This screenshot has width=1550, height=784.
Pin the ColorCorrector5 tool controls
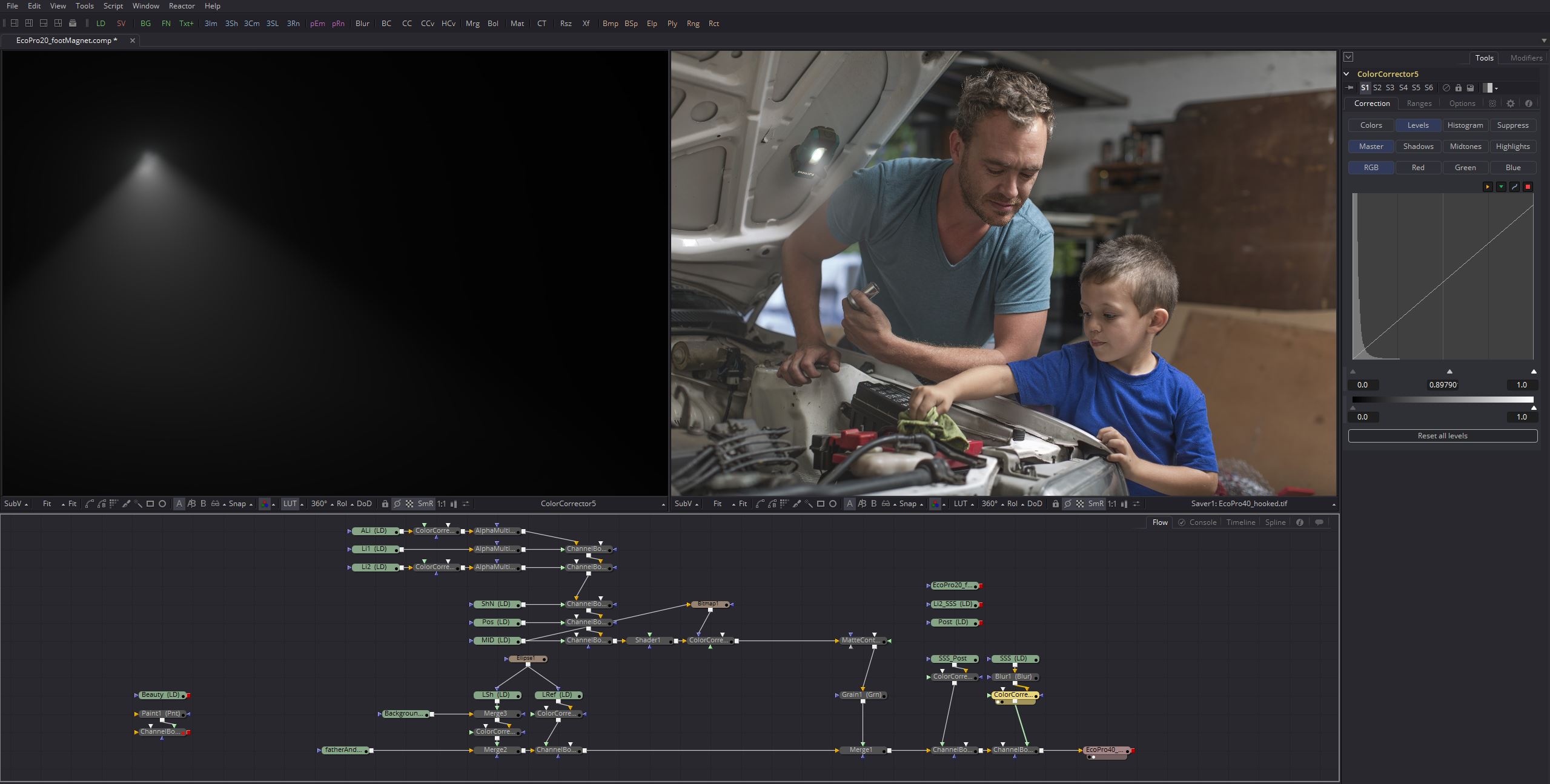pyautogui.click(x=1350, y=88)
